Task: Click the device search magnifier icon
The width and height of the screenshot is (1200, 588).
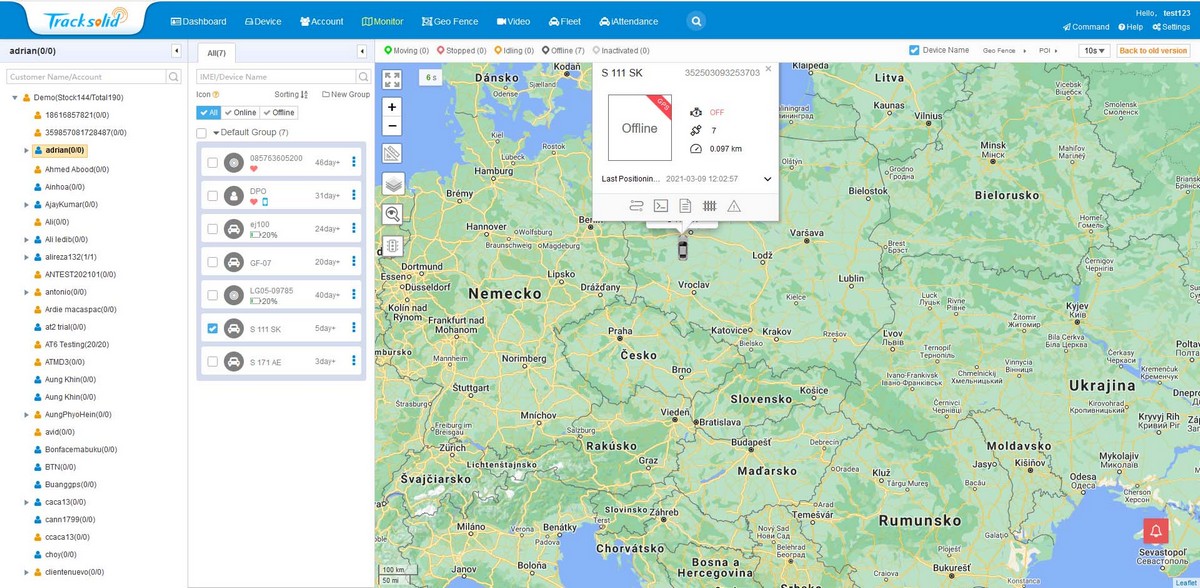Action: tap(365, 76)
